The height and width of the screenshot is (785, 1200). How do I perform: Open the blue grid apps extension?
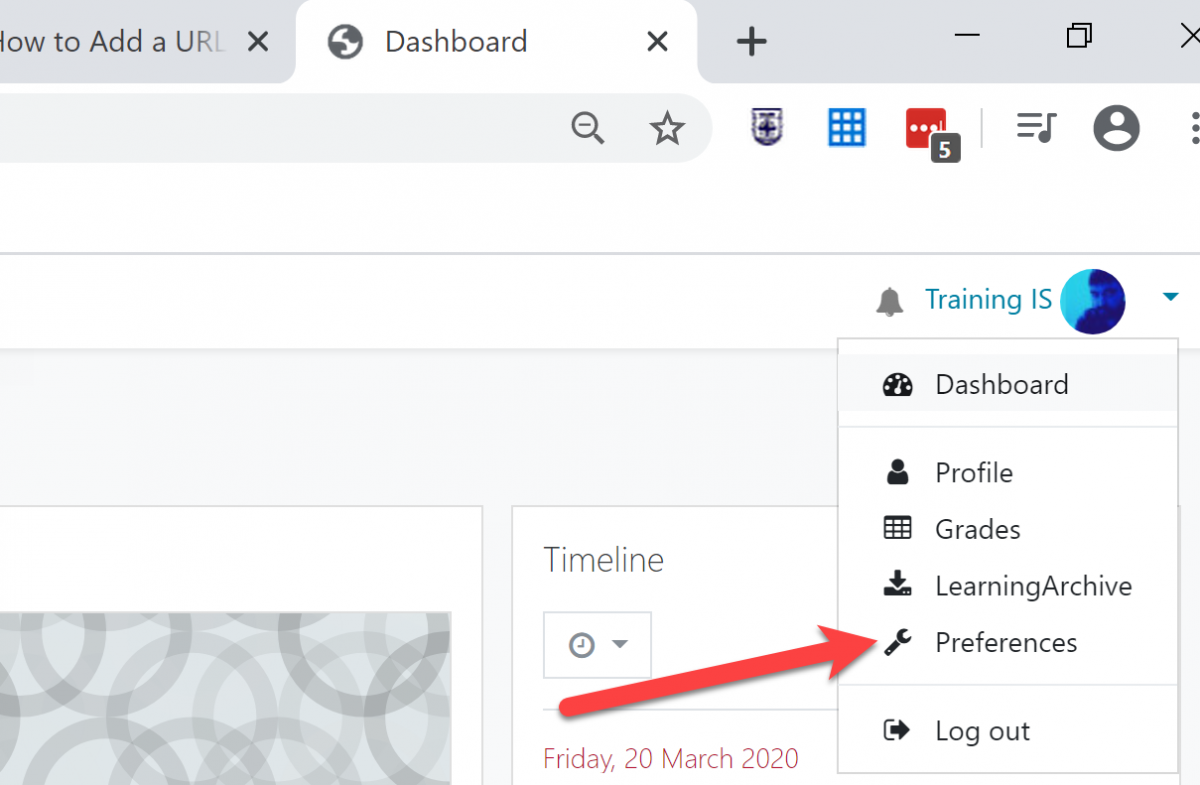[847, 127]
